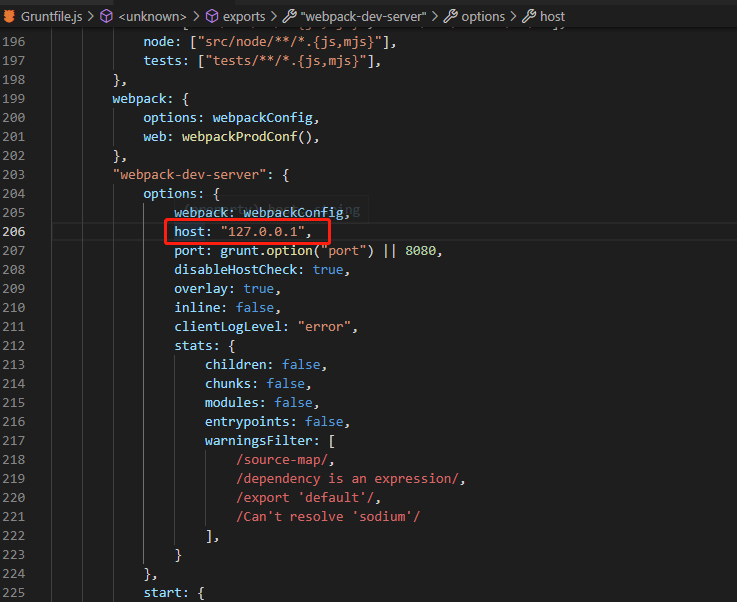Click the /export 'default'/ regex
The image size is (737, 602).
[305, 498]
